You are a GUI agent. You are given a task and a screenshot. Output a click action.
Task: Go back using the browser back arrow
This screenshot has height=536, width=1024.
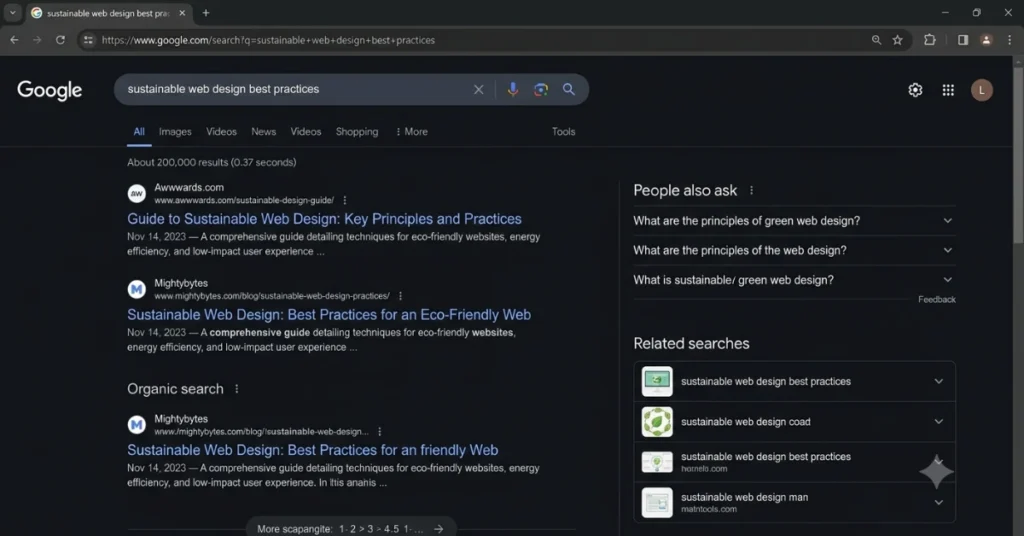(14, 40)
